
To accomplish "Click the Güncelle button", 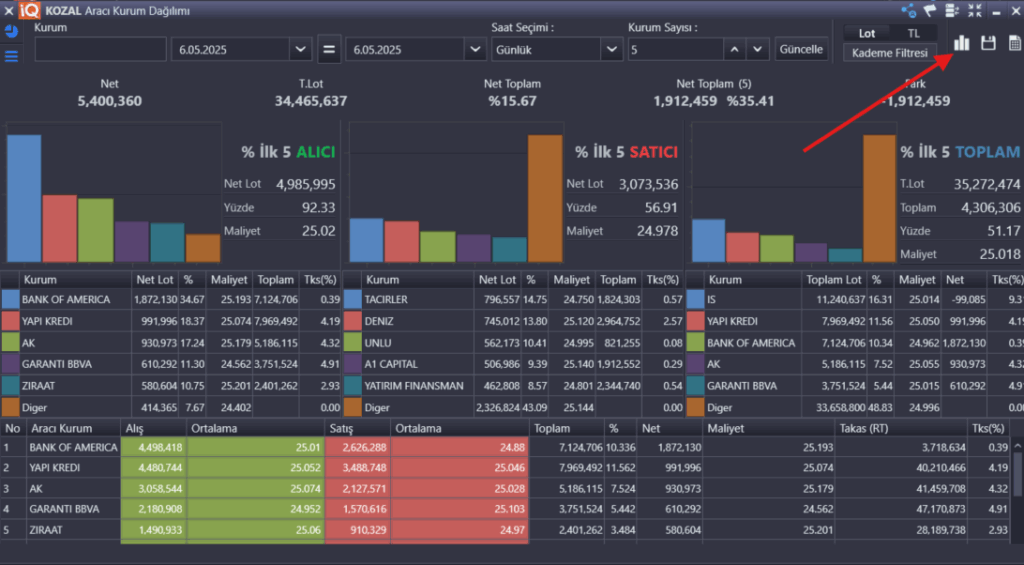I will (801, 50).
